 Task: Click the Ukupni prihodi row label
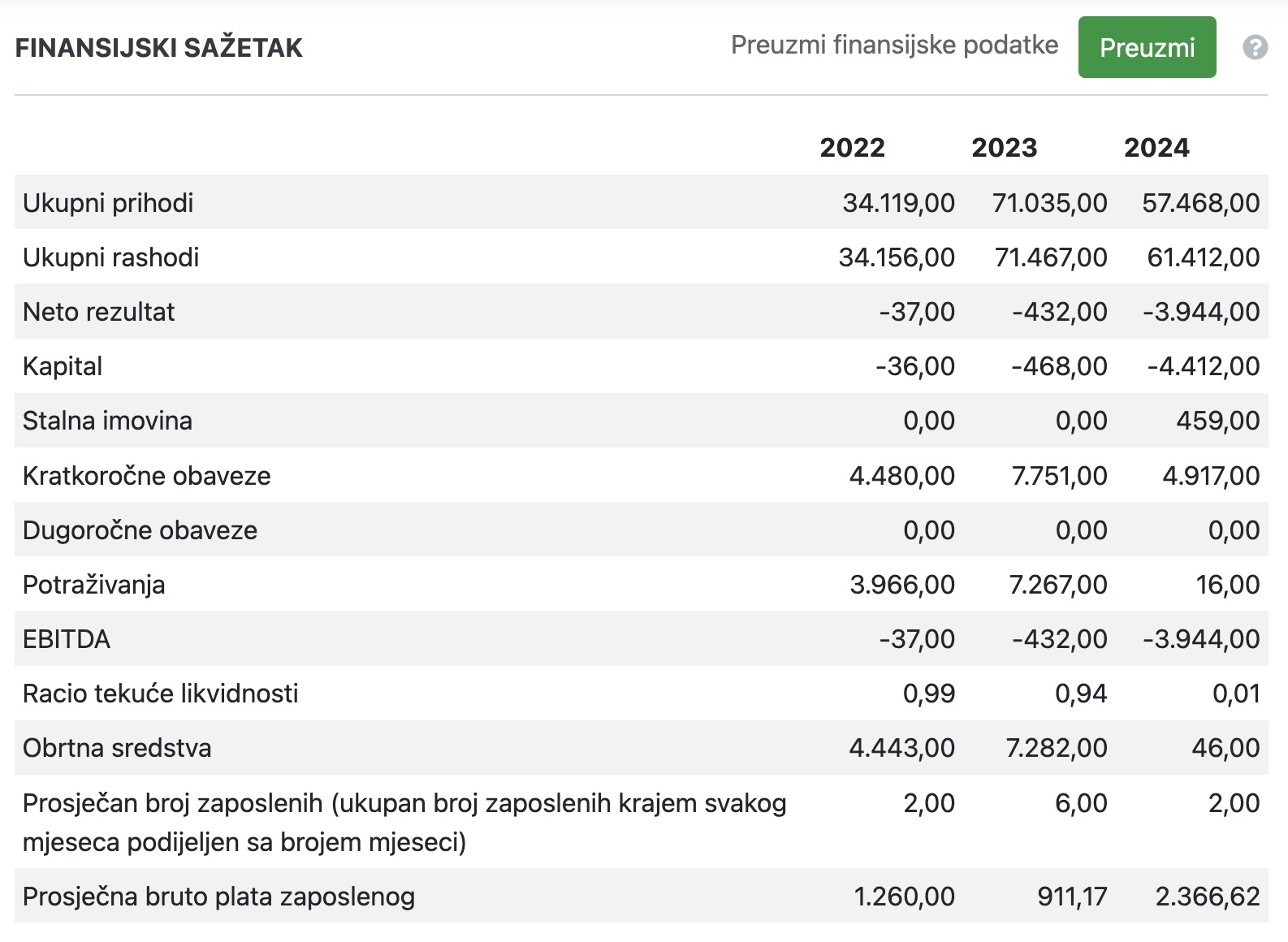[108, 202]
